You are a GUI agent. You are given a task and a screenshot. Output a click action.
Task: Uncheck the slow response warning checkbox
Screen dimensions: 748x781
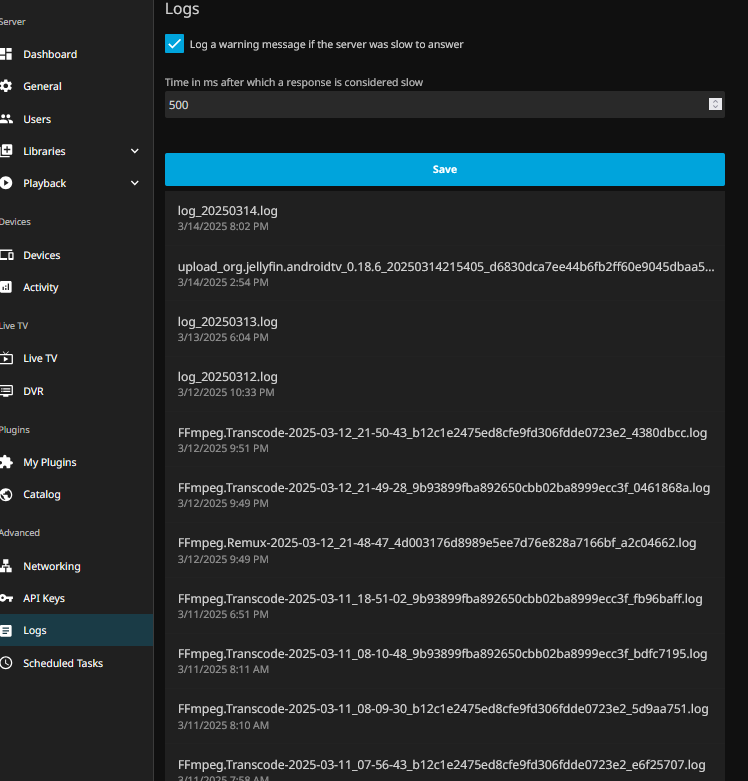click(x=175, y=44)
